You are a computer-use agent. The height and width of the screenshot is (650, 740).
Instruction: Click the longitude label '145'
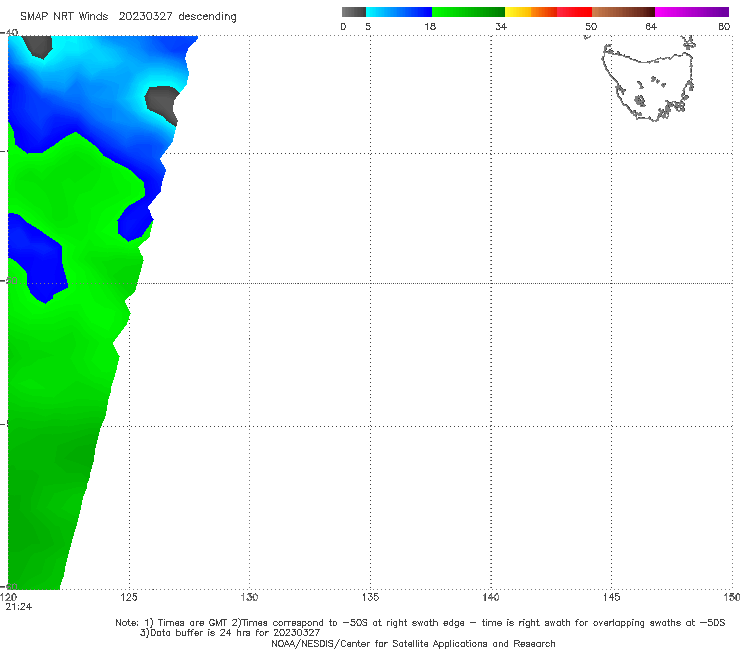tap(611, 597)
